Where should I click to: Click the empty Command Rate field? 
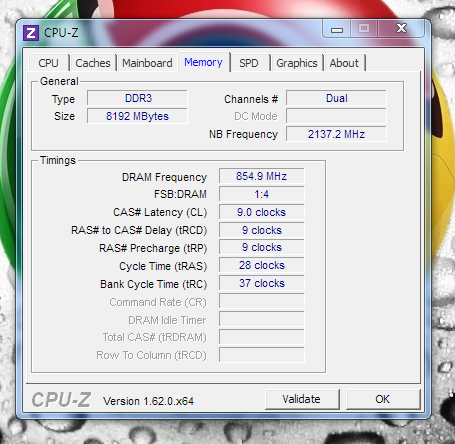262,301
